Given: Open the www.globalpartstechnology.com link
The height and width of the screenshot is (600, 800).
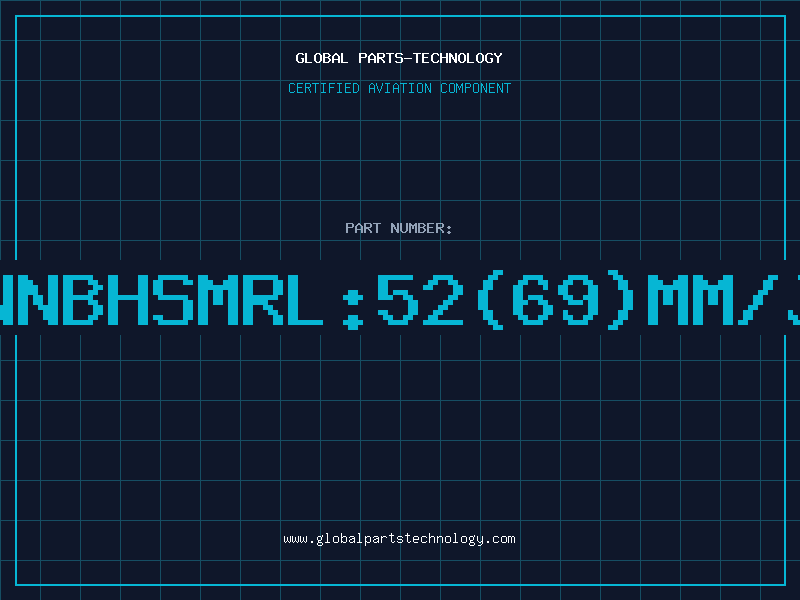Looking at the screenshot, I should point(399,539).
